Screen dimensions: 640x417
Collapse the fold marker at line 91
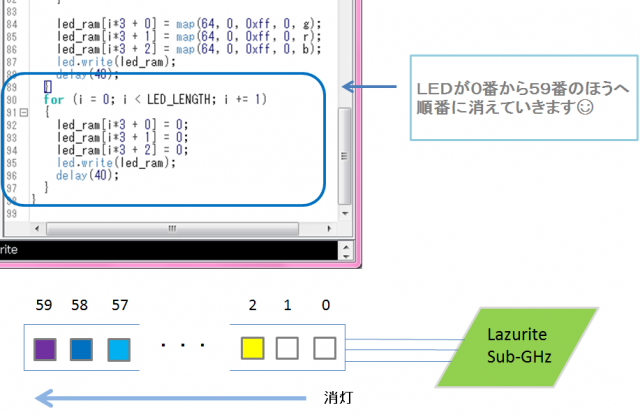(x=24, y=112)
